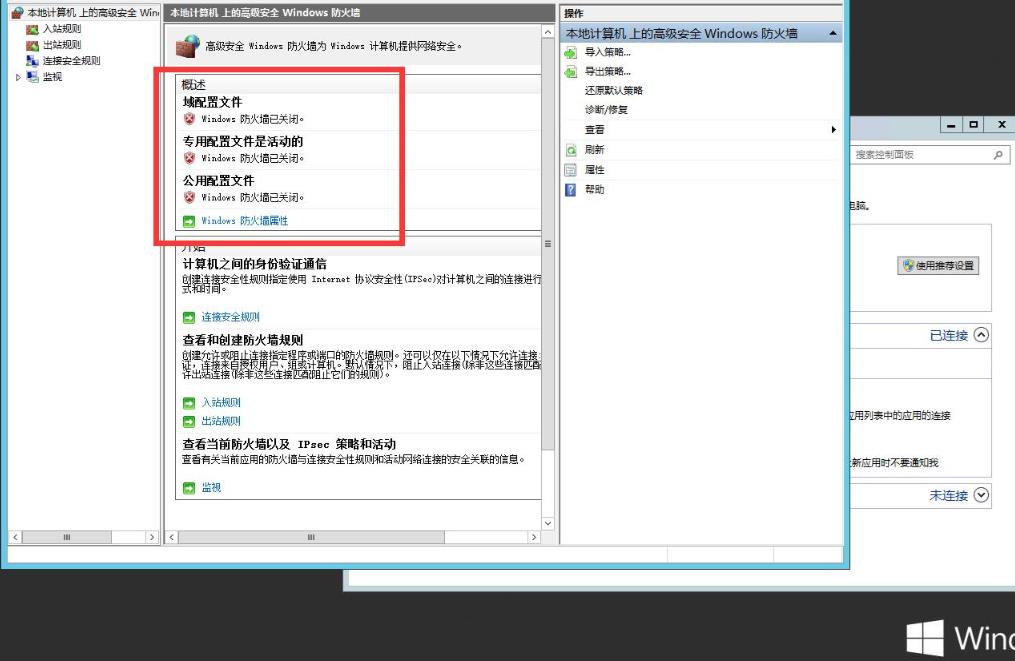Click the 监视 tree icon

point(32,77)
